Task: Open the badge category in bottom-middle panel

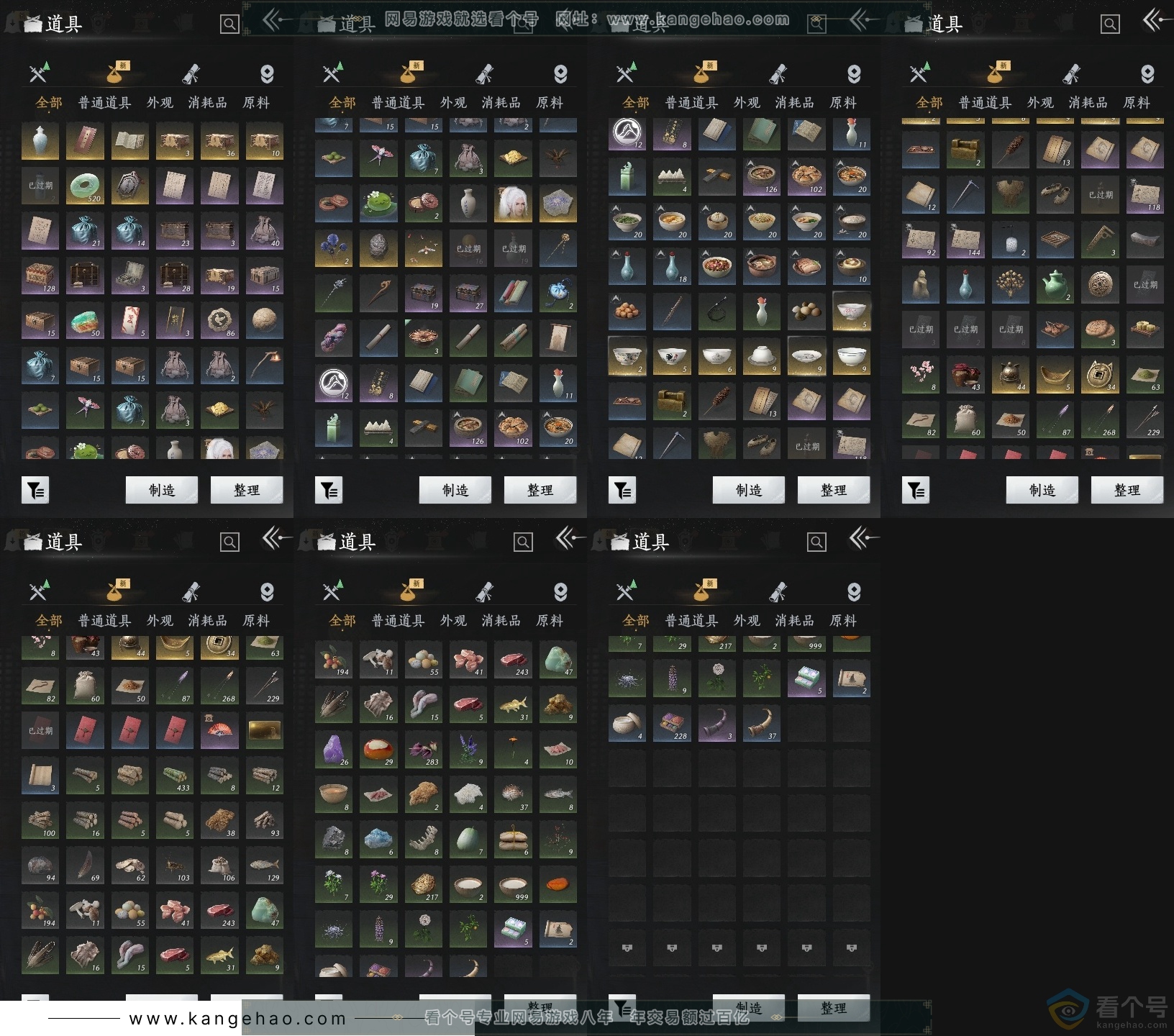Action: click(x=560, y=591)
